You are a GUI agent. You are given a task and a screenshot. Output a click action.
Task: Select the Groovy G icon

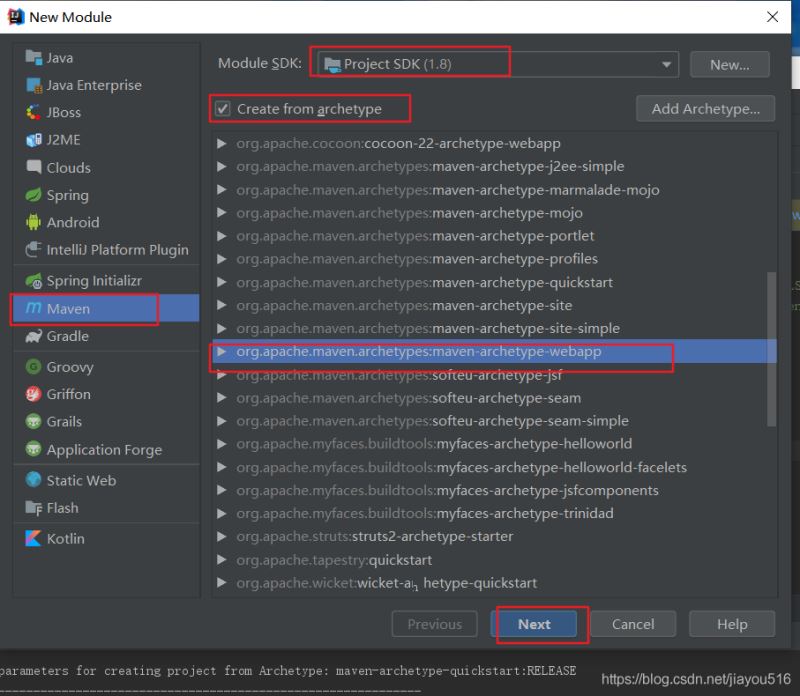tap(34, 366)
